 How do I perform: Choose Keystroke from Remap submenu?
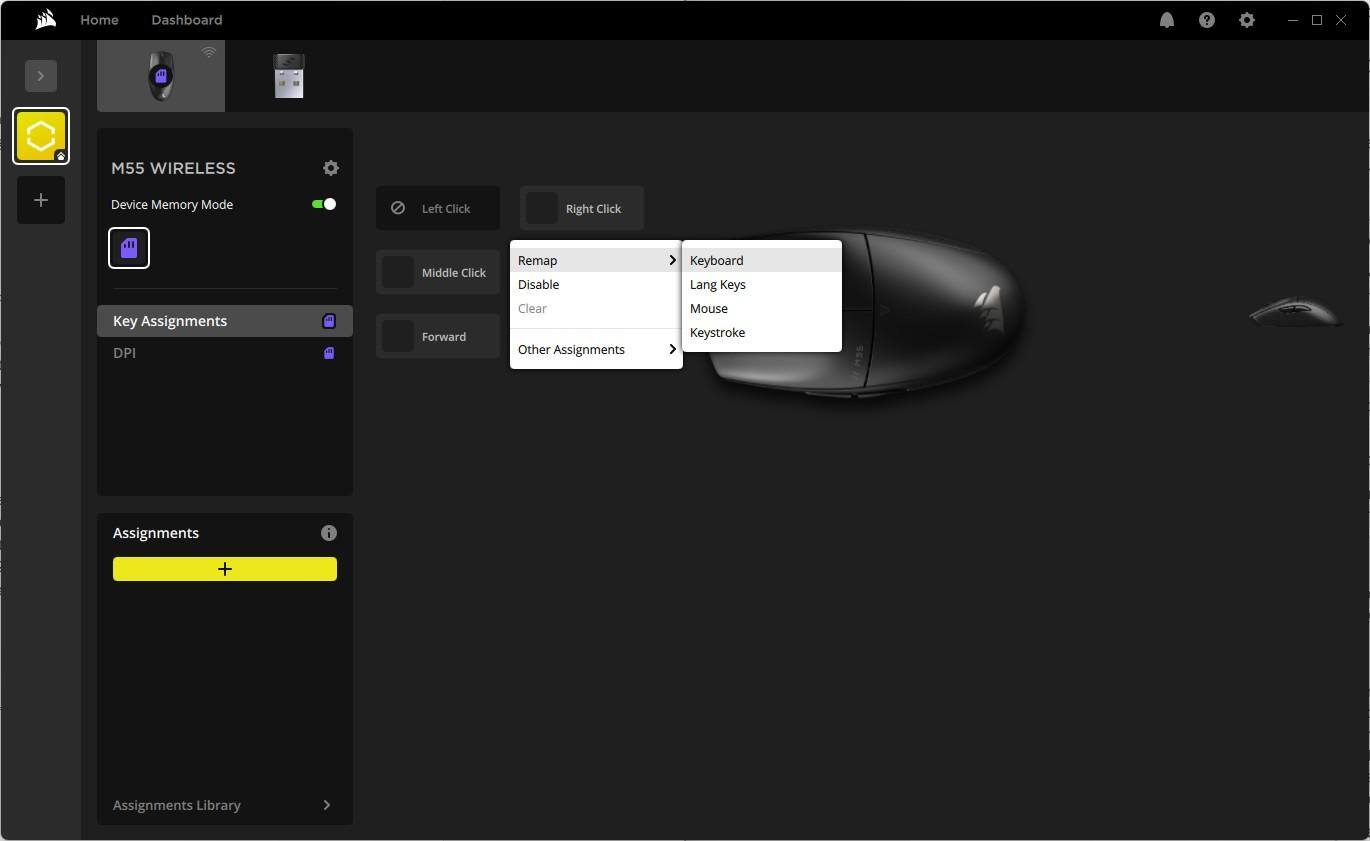(717, 332)
